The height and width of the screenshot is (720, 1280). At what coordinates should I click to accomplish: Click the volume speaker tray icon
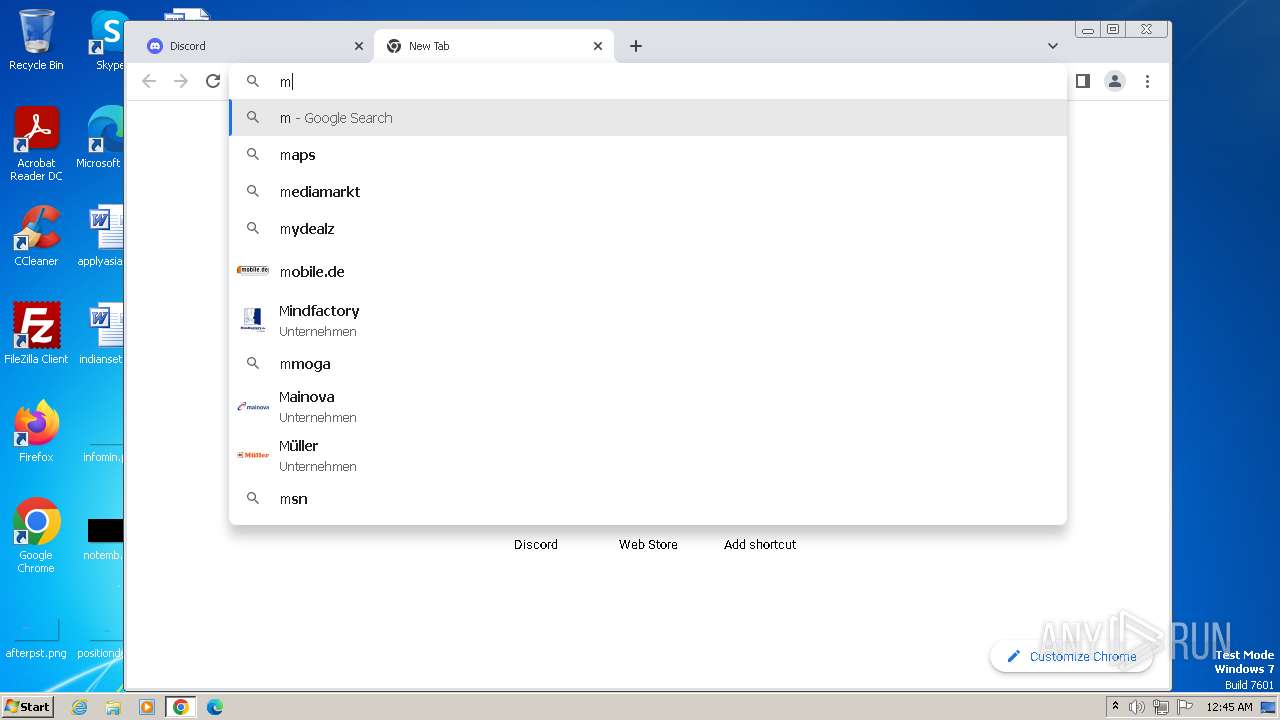1137,707
